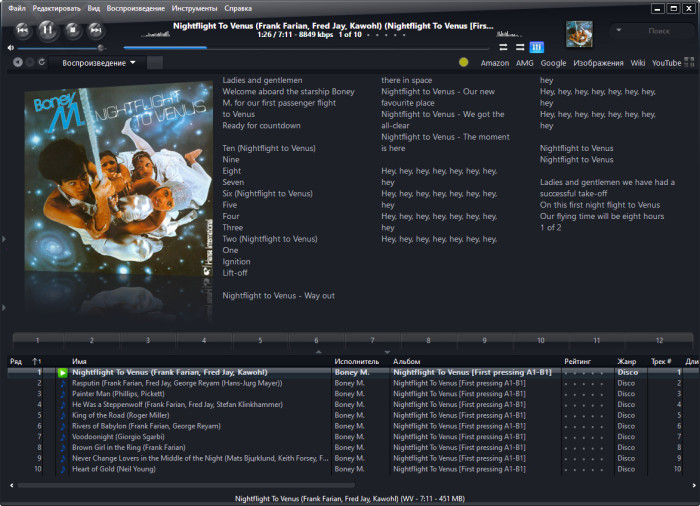Seek within the track progress bar

point(306,47)
